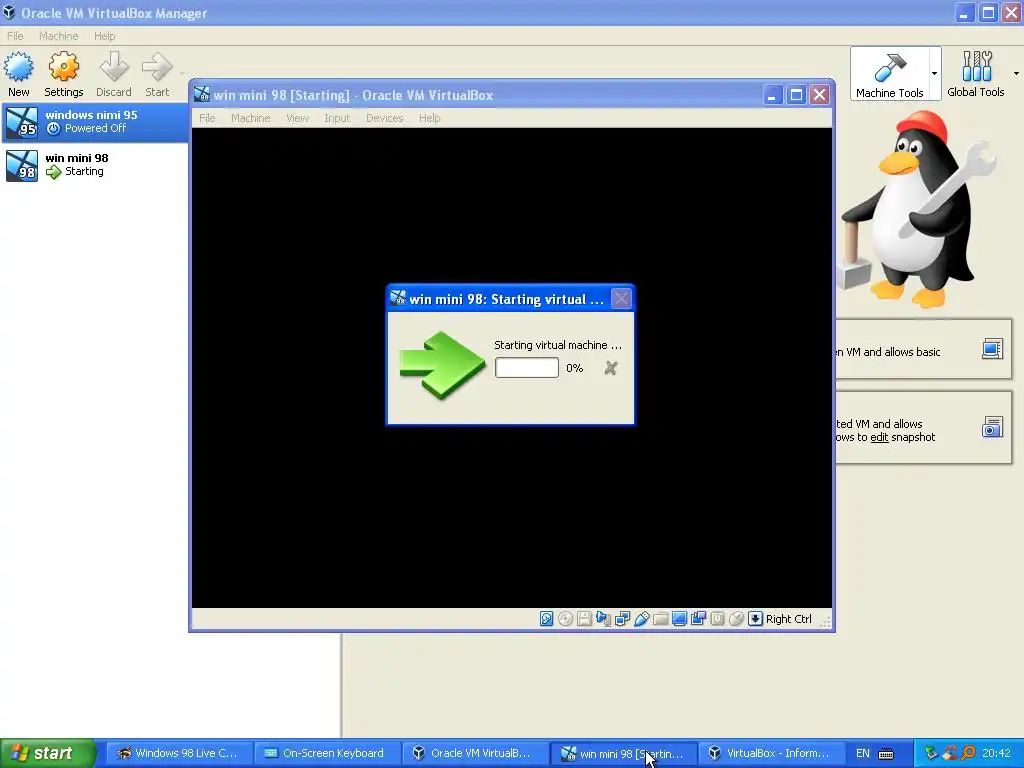This screenshot has width=1024, height=768.
Task: Click the network adapters status icon
Action: pos(622,619)
